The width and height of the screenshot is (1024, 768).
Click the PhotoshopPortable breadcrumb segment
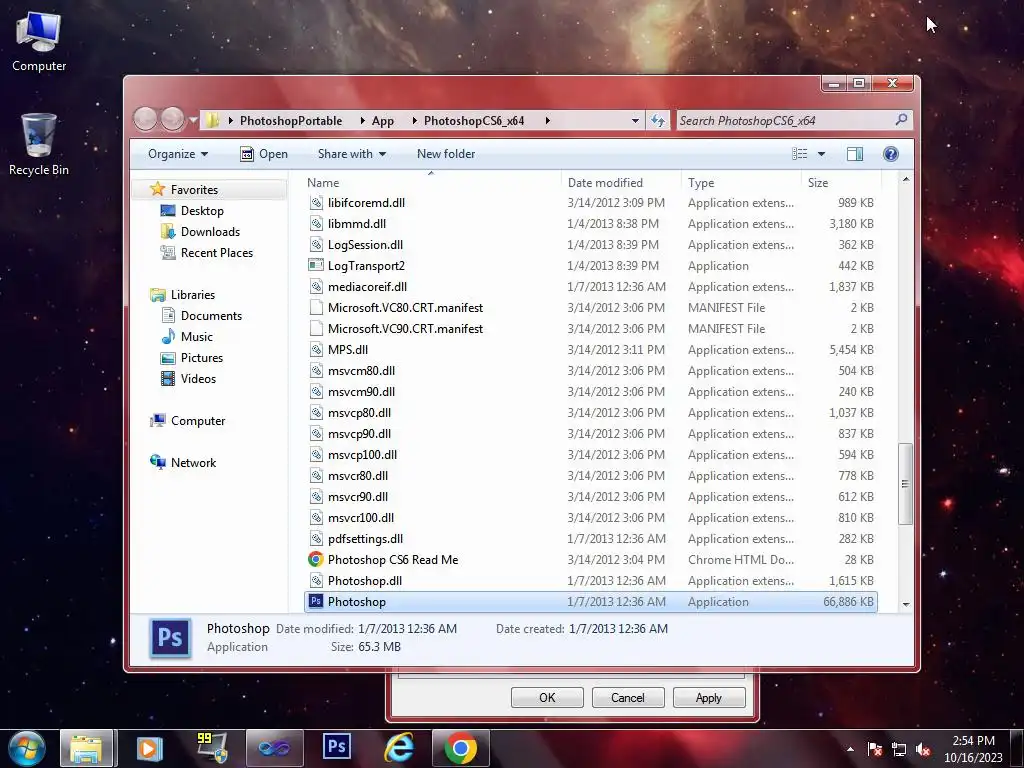point(291,120)
